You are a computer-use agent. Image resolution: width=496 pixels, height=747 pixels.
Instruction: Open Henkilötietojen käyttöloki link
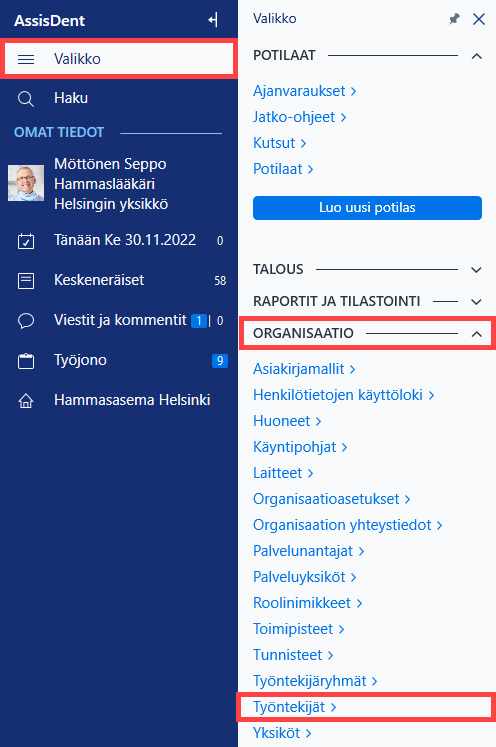click(344, 395)
